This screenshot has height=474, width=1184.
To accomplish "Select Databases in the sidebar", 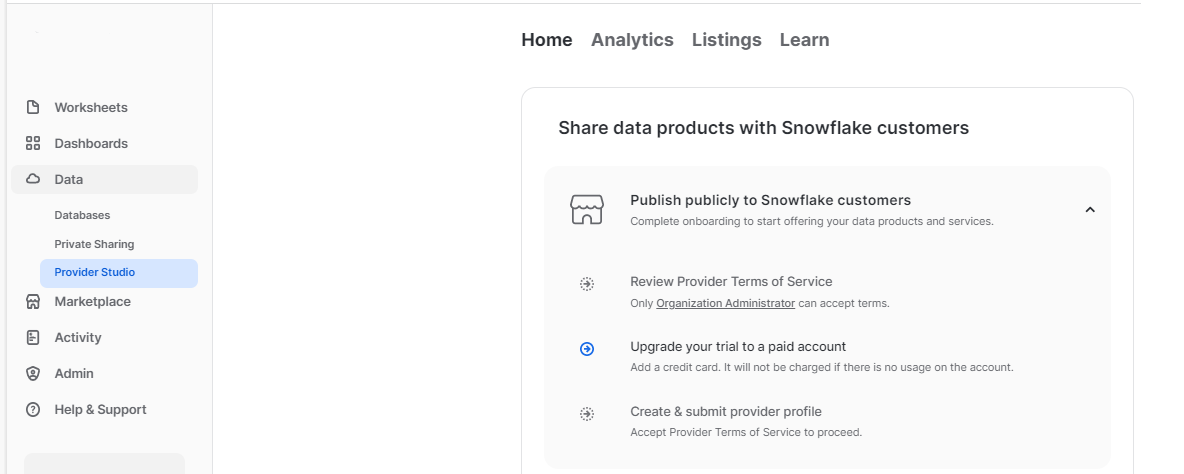I will [82, 215].
